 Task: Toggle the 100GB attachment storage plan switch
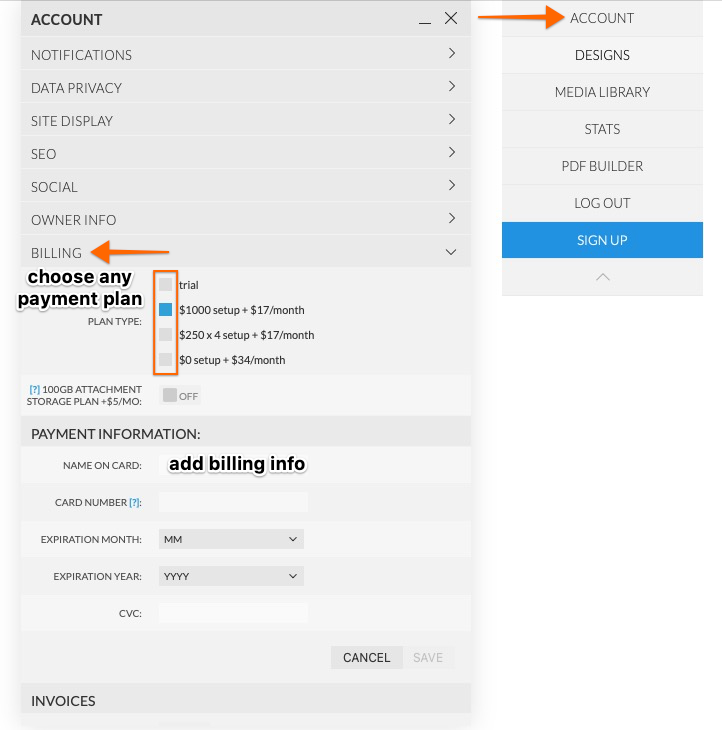tap(180, 396)
